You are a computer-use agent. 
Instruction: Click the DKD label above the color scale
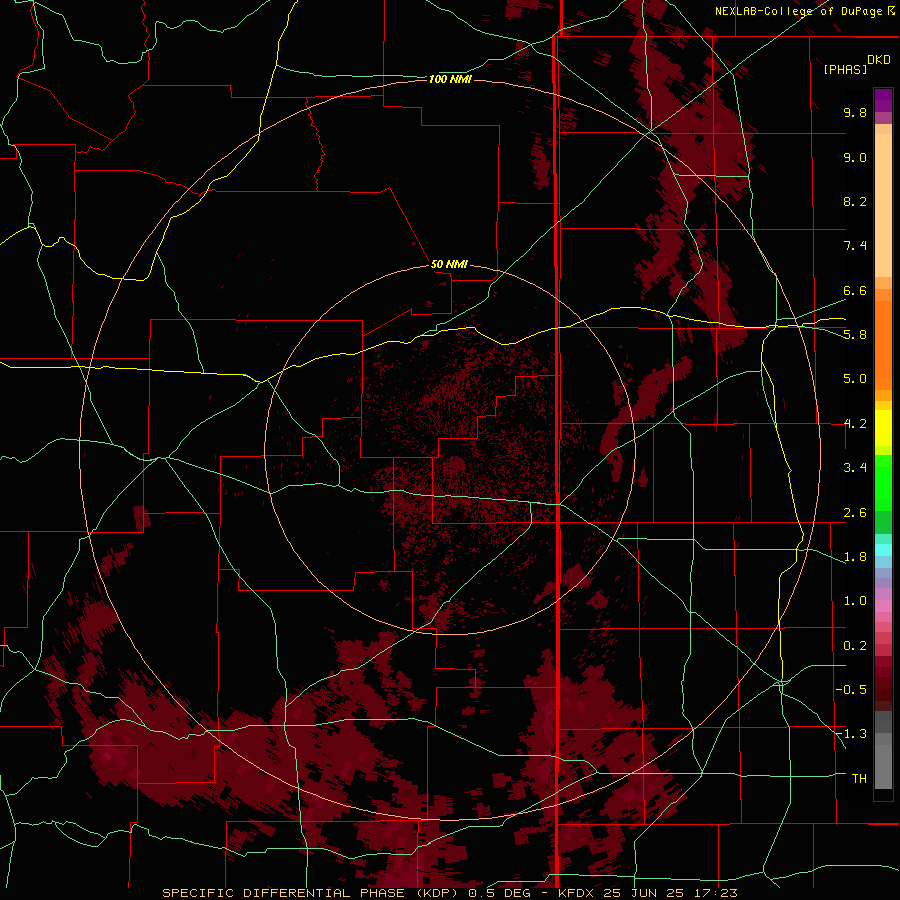[878, 59]
